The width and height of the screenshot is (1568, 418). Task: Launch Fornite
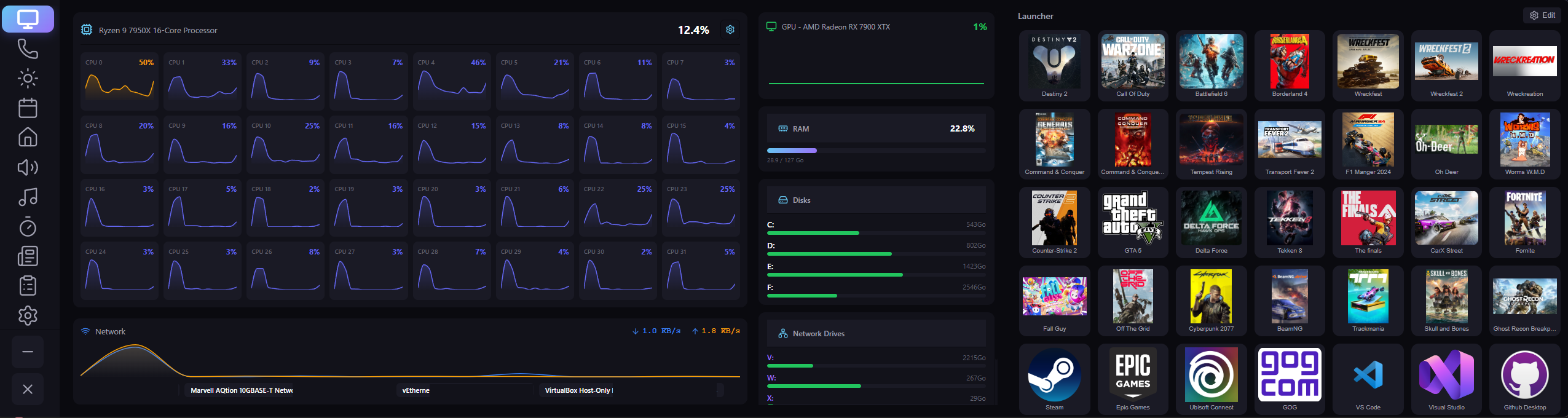coord(1525,222)
